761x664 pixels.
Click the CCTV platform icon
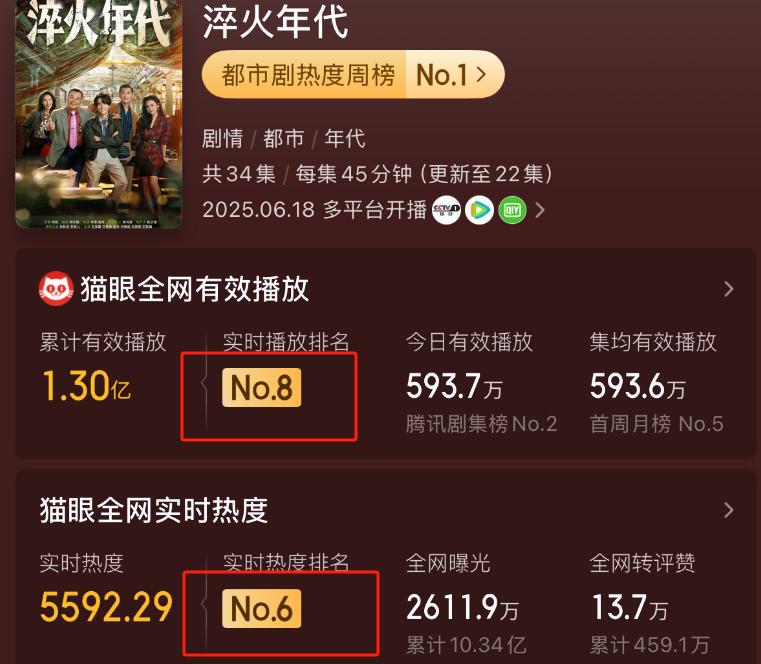coord(447,210)
